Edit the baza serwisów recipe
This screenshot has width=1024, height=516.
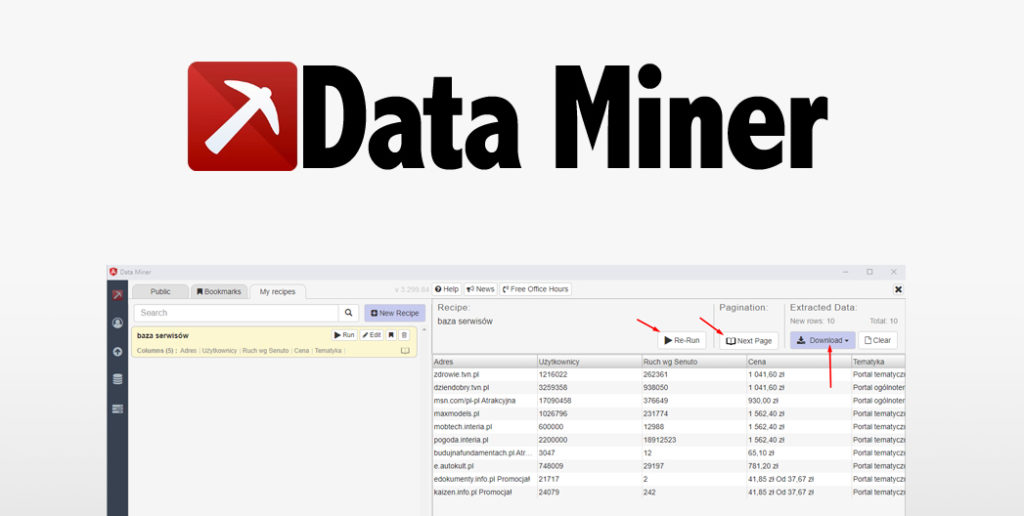click(x=372, y=335)
